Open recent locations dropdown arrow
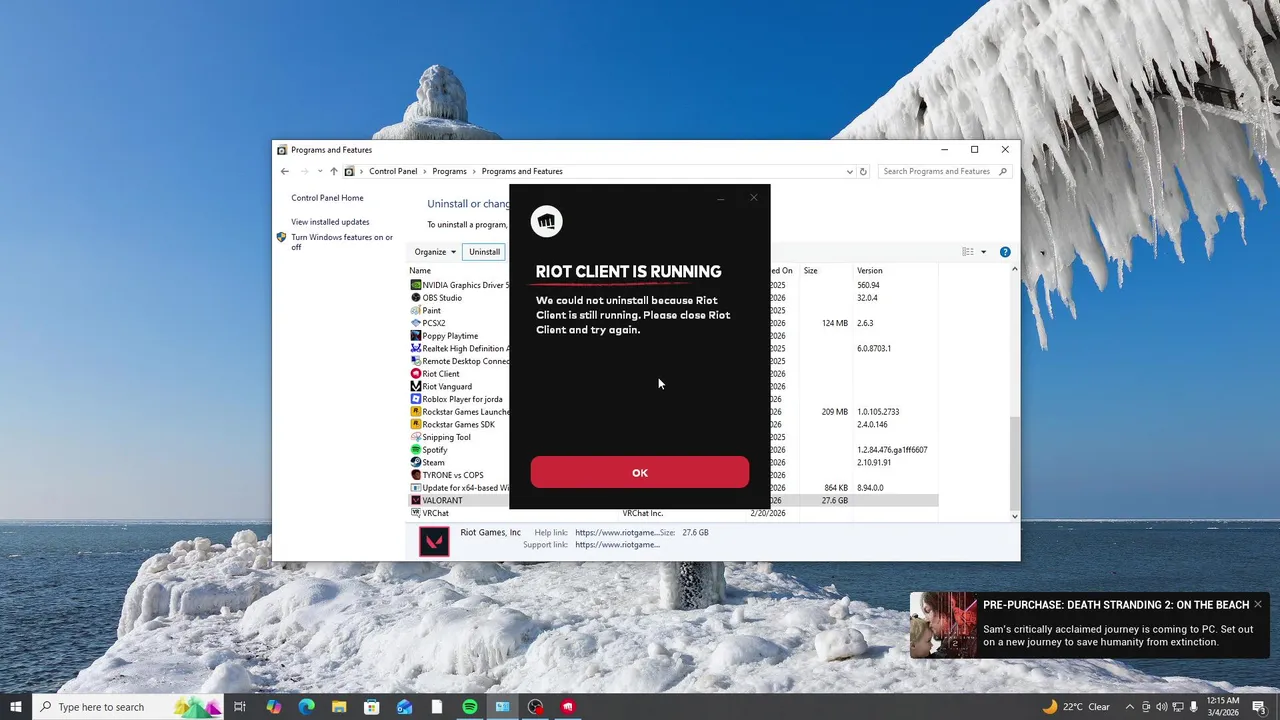 pyautogui.click(x=320, y=171)
